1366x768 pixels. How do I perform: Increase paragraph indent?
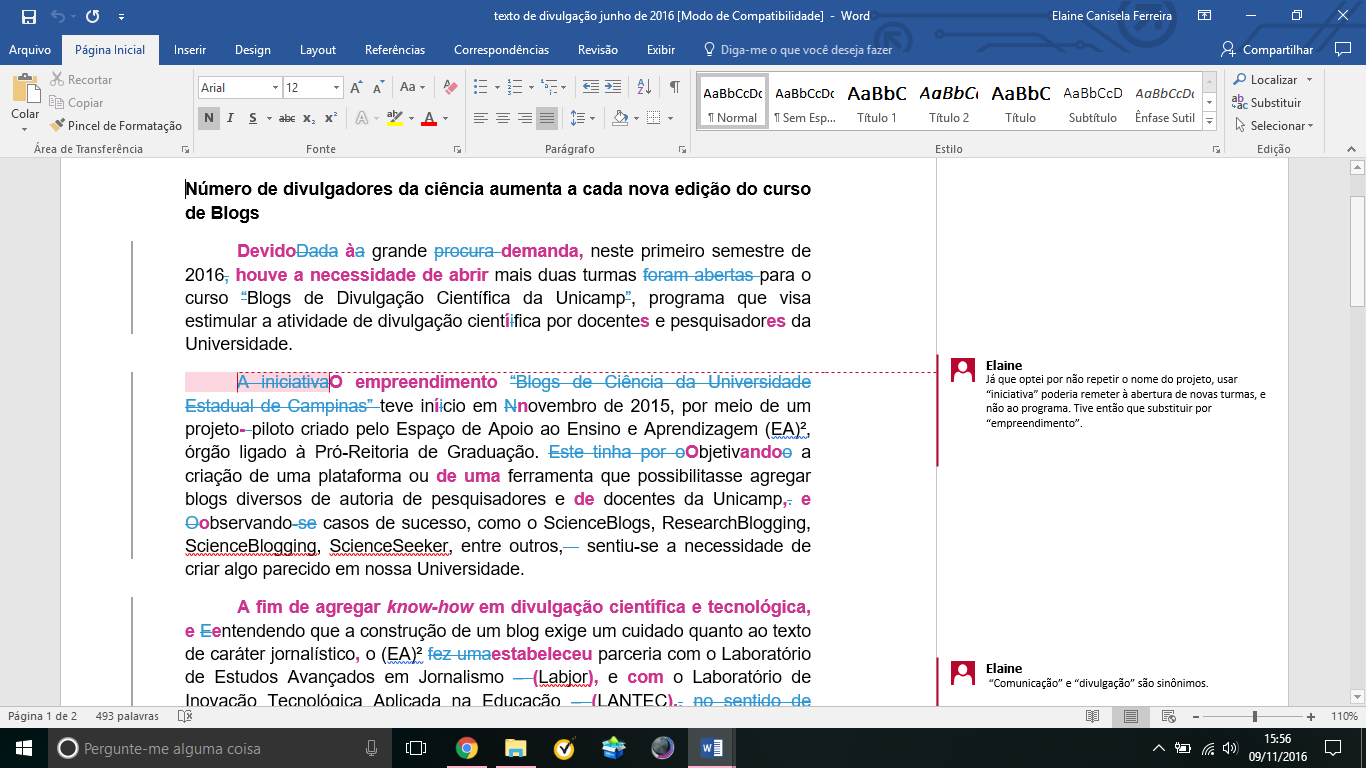tap(612, 87)
